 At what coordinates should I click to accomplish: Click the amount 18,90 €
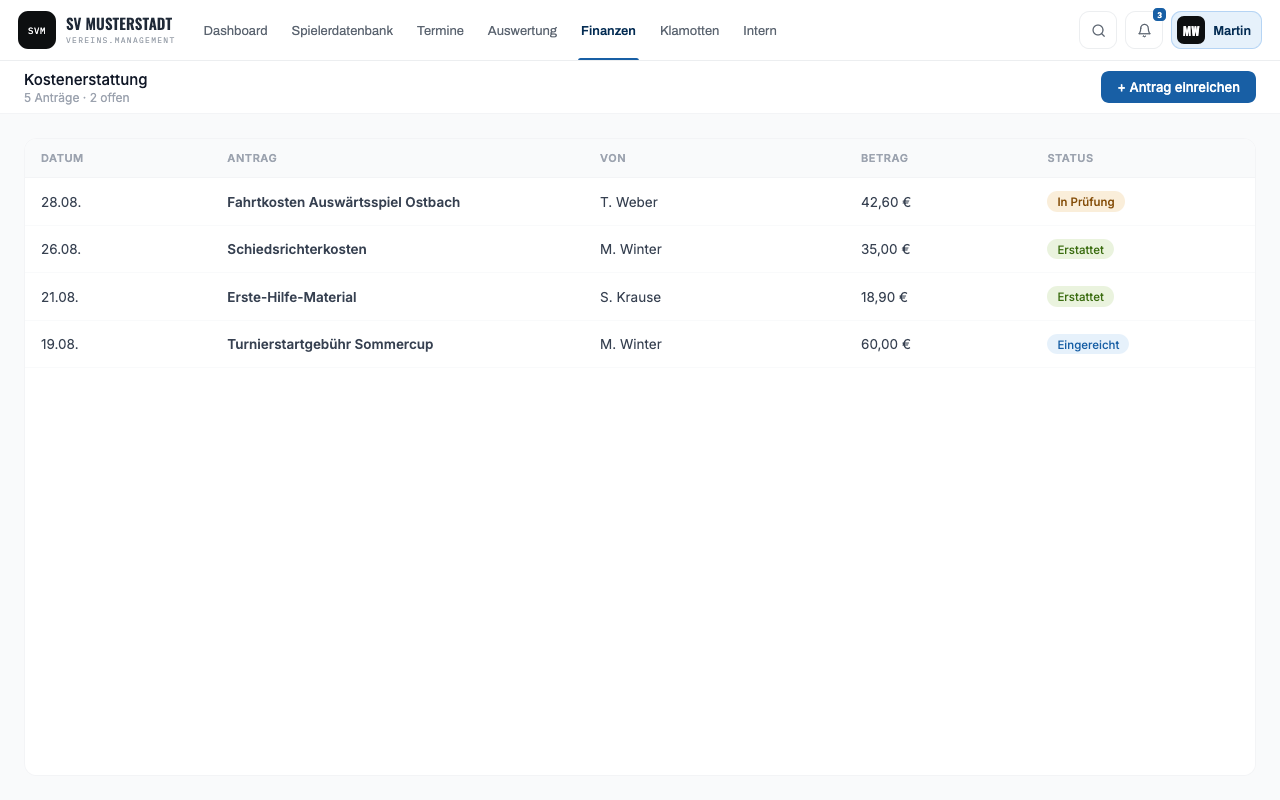884,297
